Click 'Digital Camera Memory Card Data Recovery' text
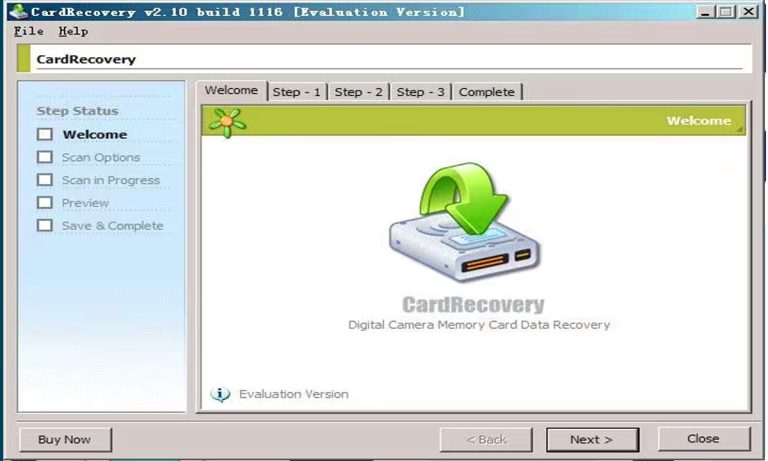Image resolution: width=768 pixels, height=461 pixels. (479, 325)
